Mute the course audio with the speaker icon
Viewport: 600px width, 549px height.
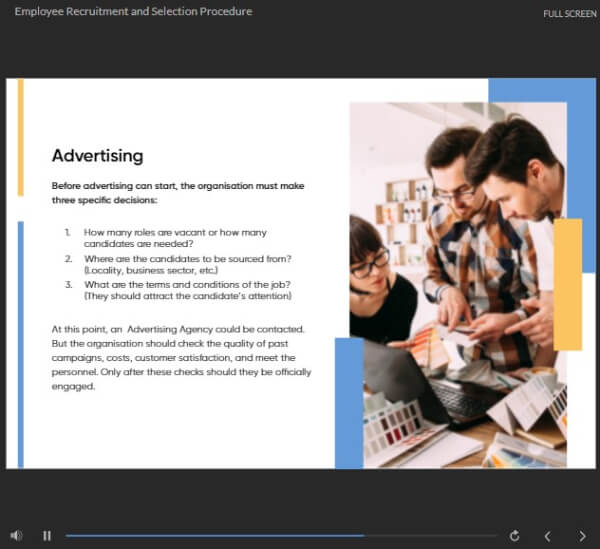coord(16,536)
